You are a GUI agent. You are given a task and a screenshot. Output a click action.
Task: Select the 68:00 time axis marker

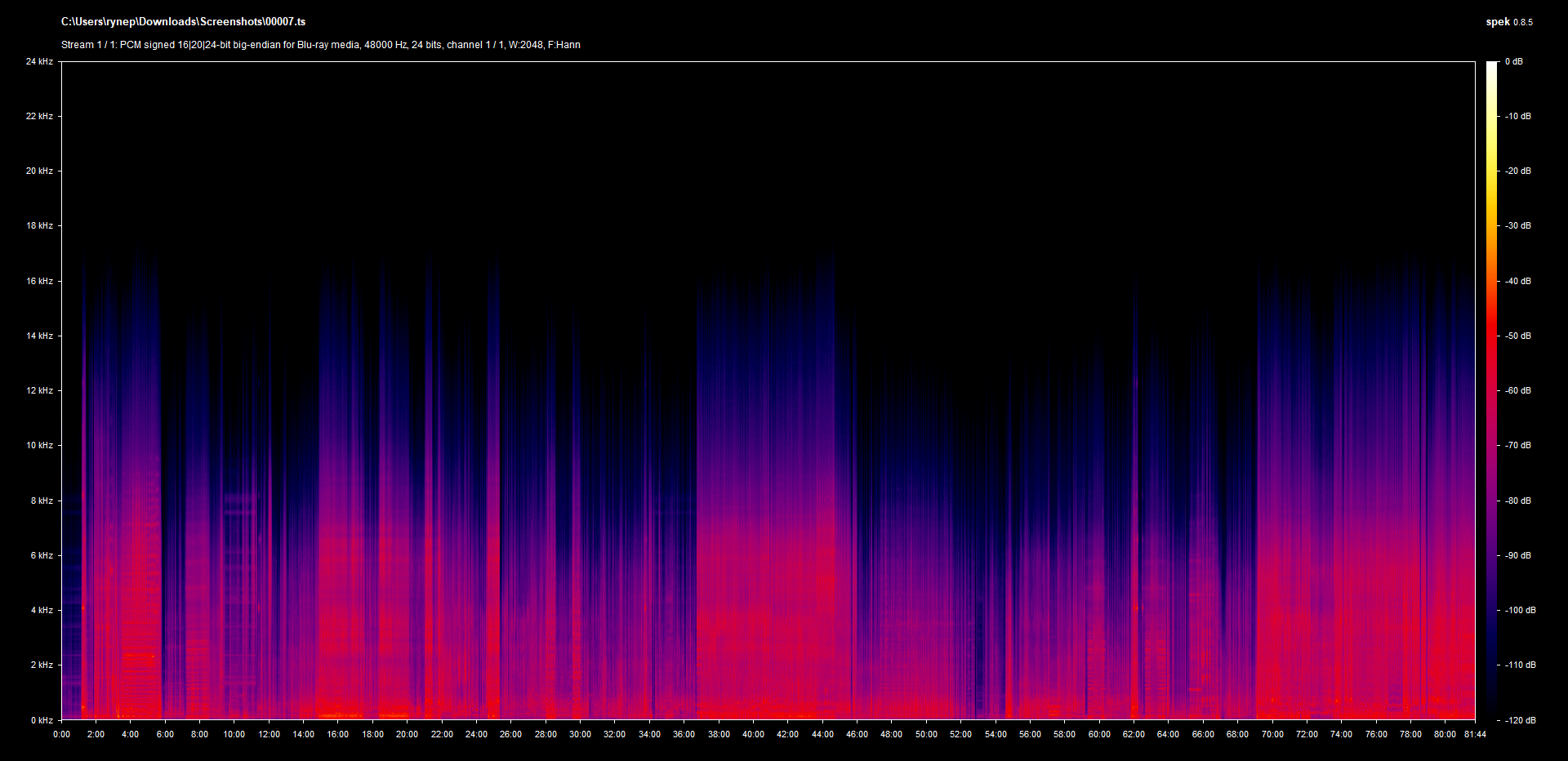pos(1237,734)
